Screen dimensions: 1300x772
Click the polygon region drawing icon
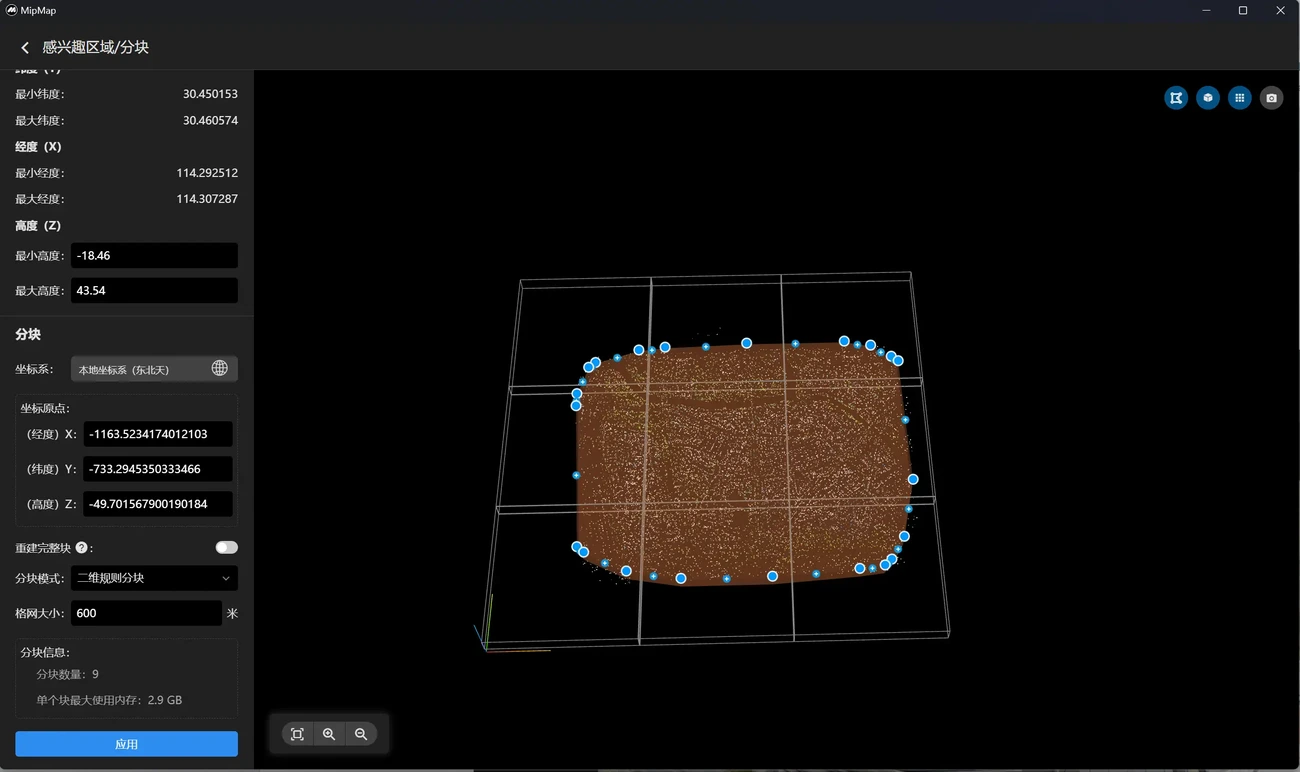(x=1176, y=98)
